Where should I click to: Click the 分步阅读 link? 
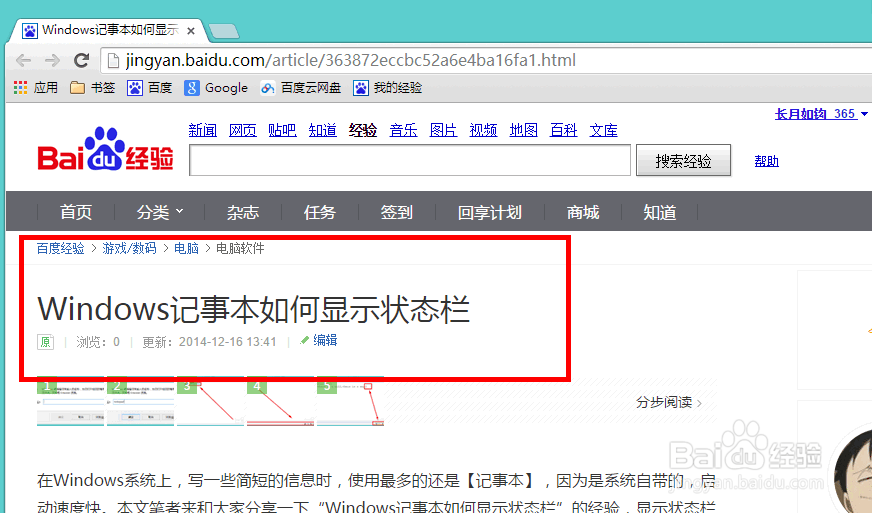pos(669,402)
